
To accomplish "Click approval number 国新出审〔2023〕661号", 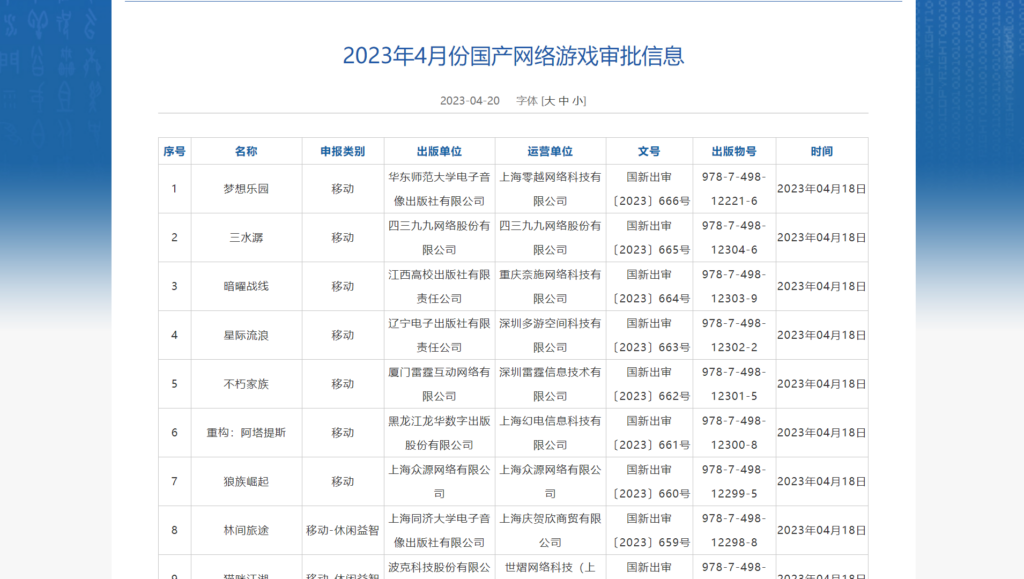I will (649, 433).
